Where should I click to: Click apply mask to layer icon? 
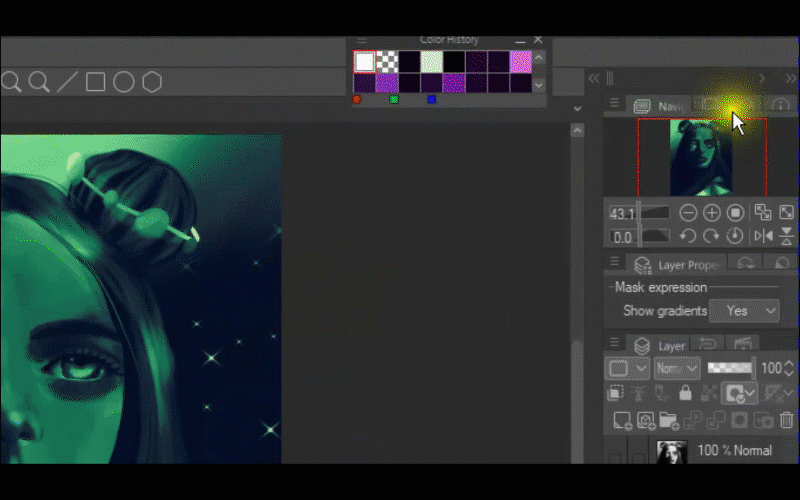[763, 420]
